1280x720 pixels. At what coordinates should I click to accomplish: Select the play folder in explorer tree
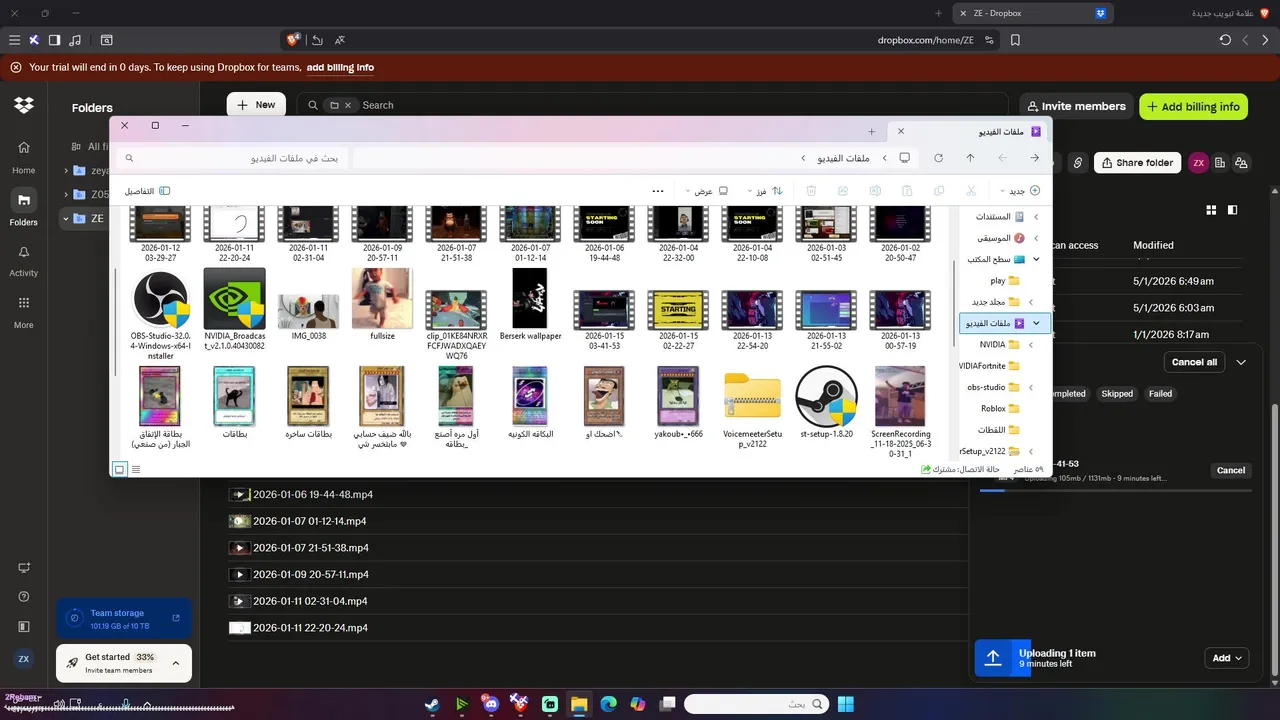tap(1004, 281)
